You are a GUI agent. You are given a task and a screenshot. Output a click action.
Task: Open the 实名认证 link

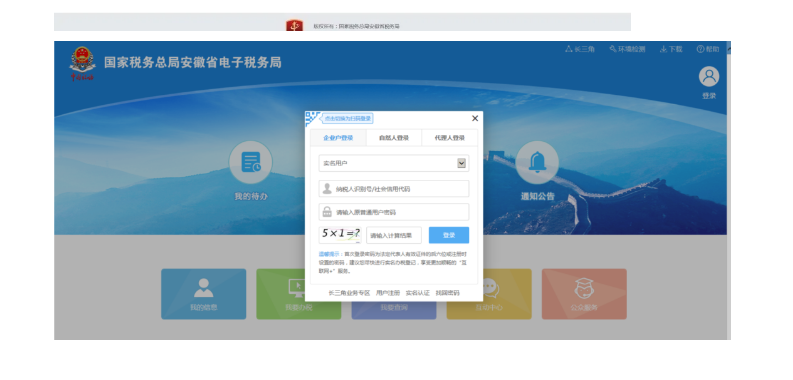pyautogui.click(x=418, y=293)
